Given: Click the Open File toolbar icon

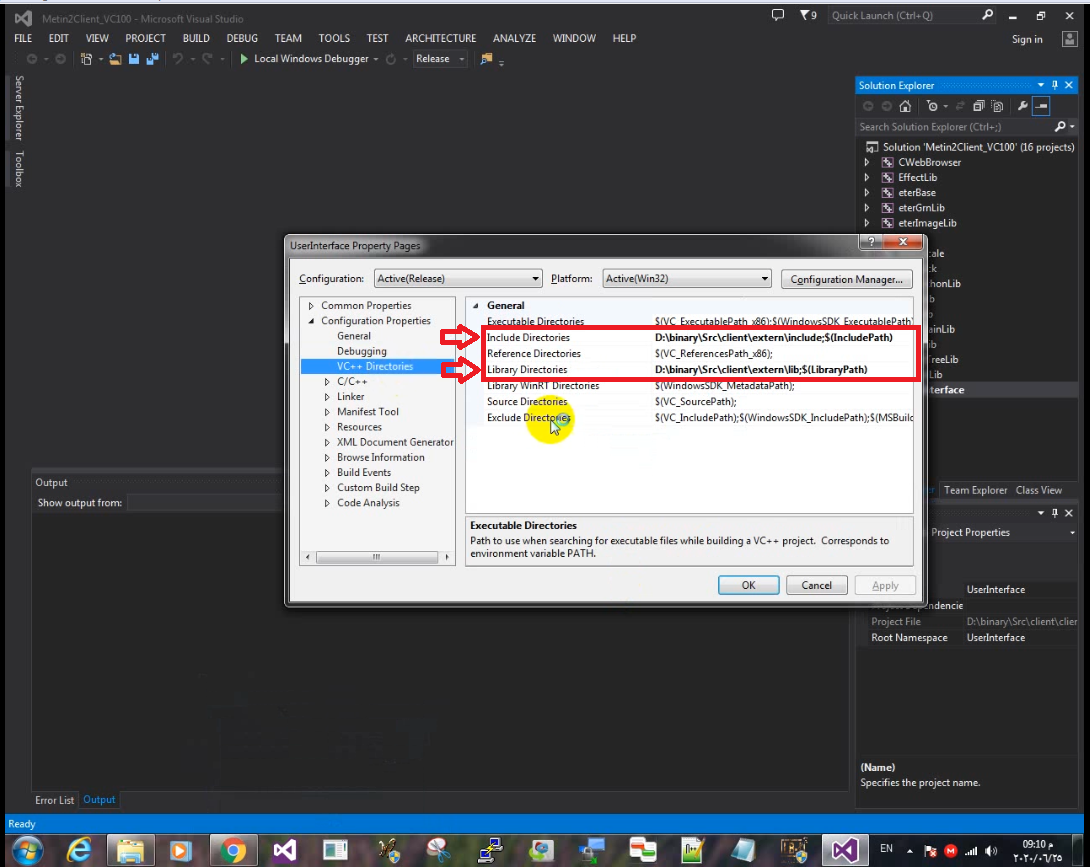Looking at the screenshot, I should (x=115, y=59).
